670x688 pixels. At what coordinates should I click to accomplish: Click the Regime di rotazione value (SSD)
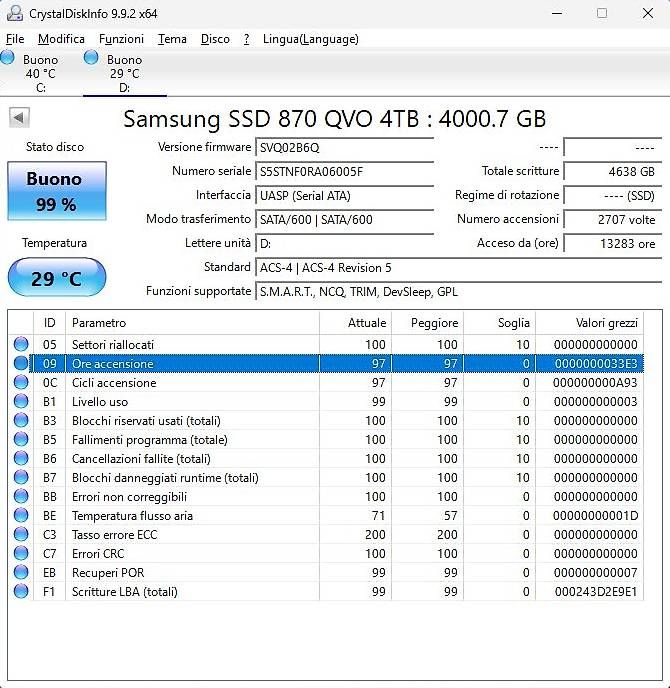click(x=613, y=195)
